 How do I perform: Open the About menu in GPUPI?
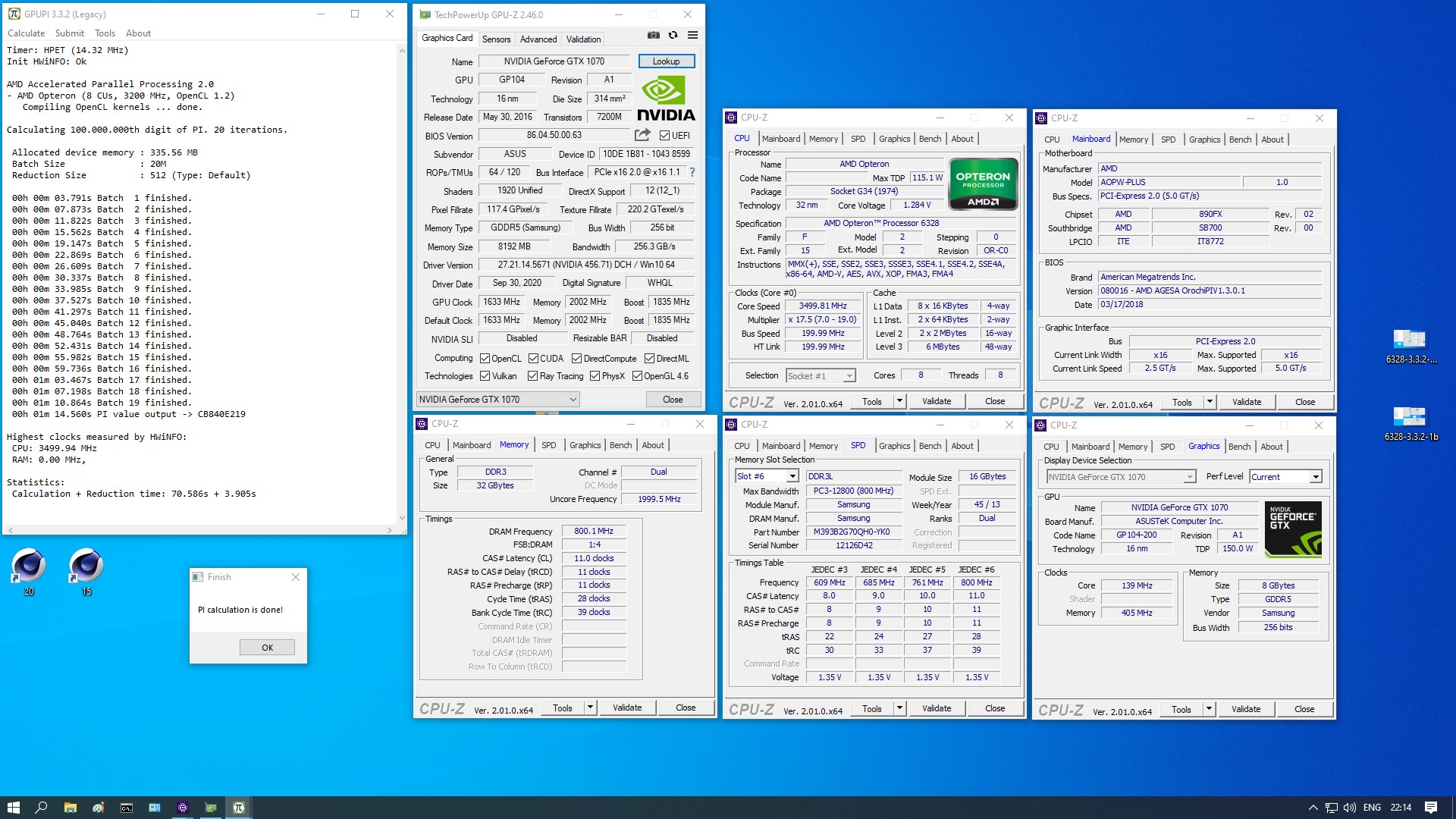pos(138,33)
